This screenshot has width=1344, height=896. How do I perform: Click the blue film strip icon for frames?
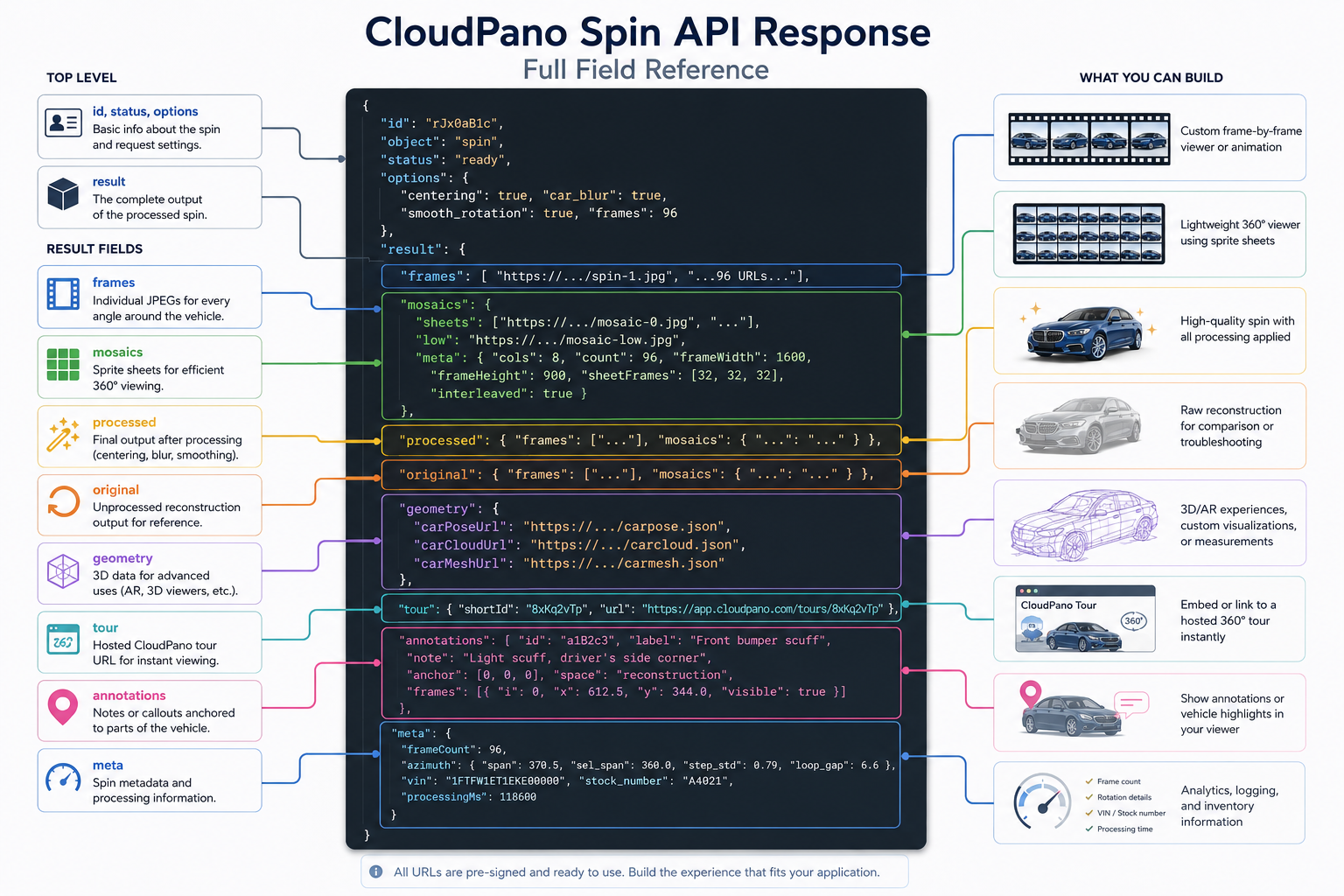tap(63, 294)
